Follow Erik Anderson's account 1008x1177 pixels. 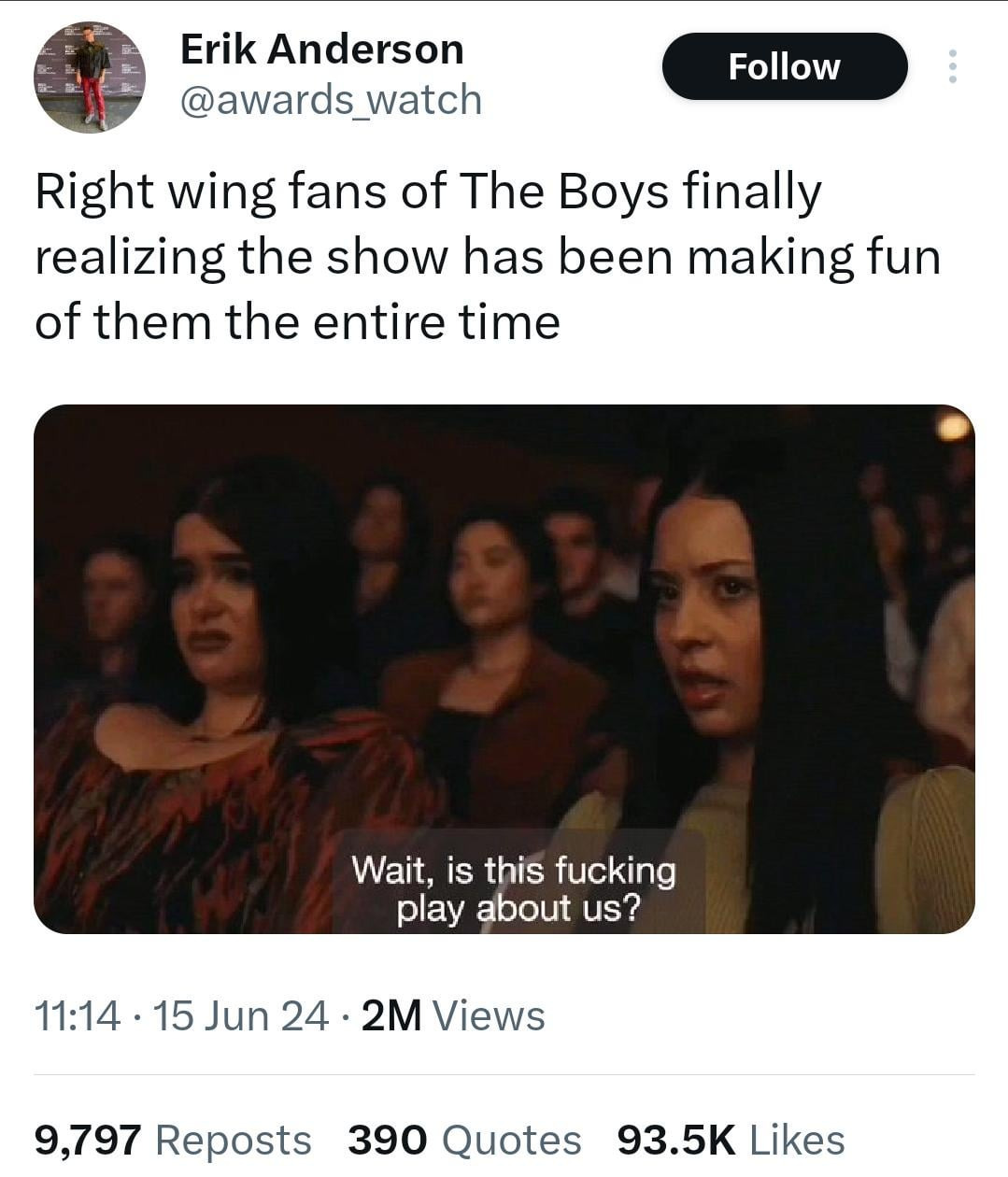785,66
